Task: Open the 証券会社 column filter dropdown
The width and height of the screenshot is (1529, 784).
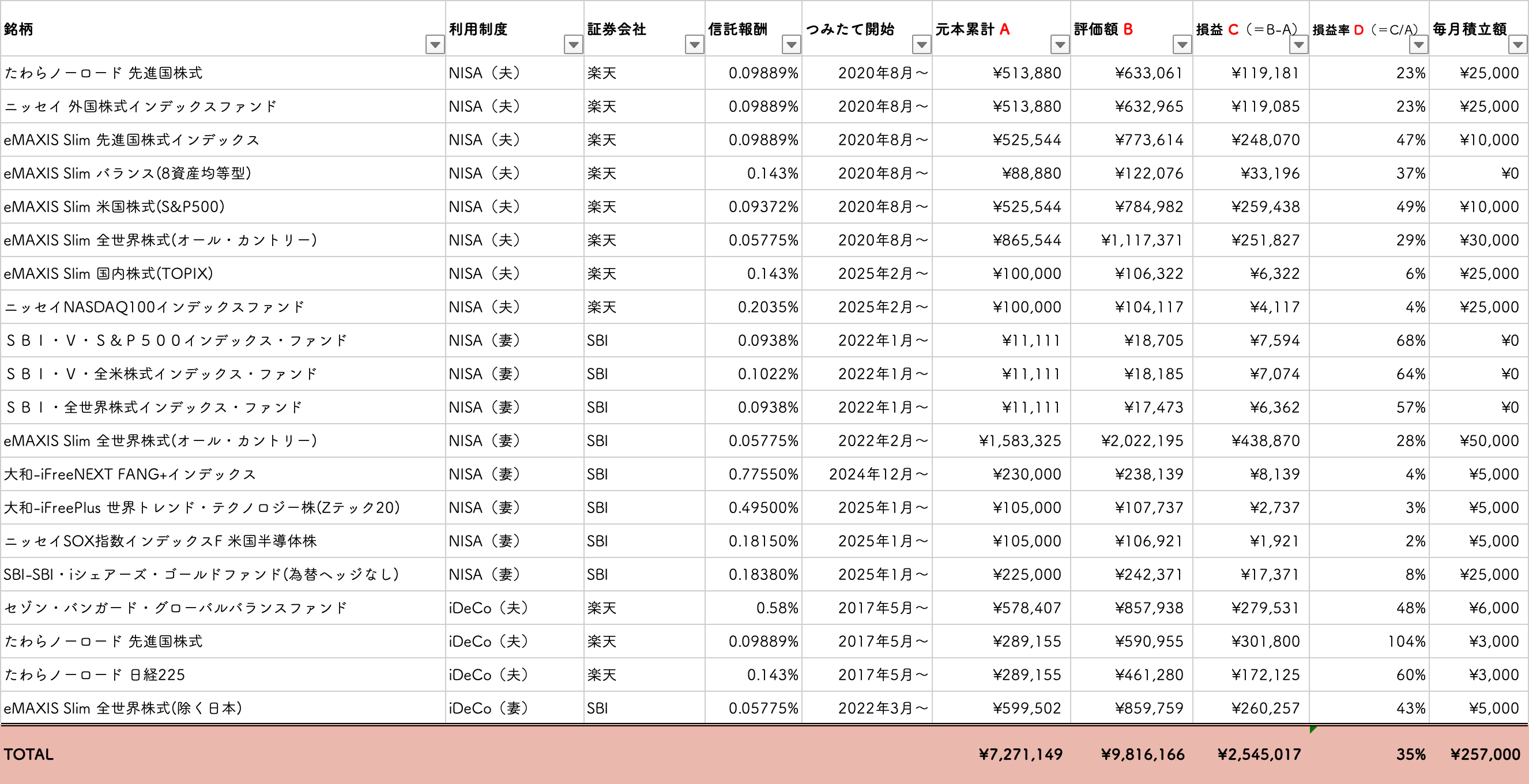Action: click(x=695, y=44)
